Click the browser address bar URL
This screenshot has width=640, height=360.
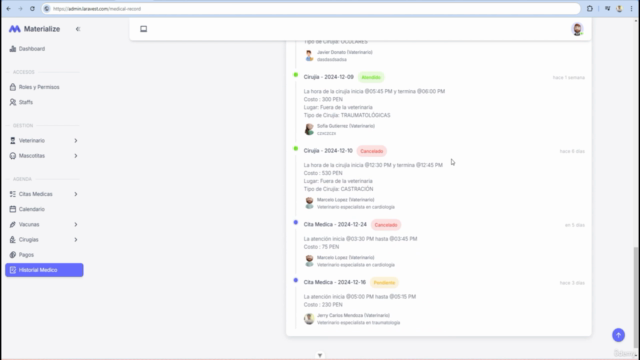click(97, 9)
